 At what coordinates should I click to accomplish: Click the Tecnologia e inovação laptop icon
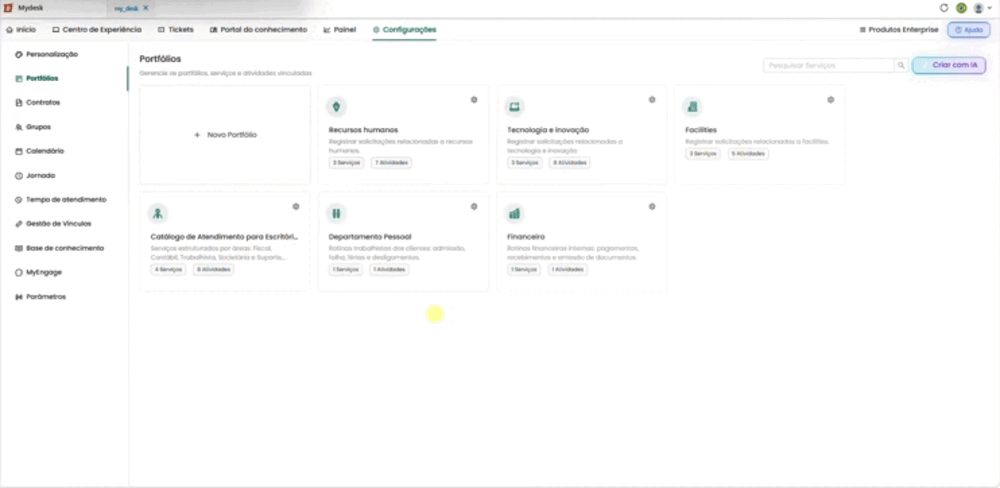click(514, 107)
